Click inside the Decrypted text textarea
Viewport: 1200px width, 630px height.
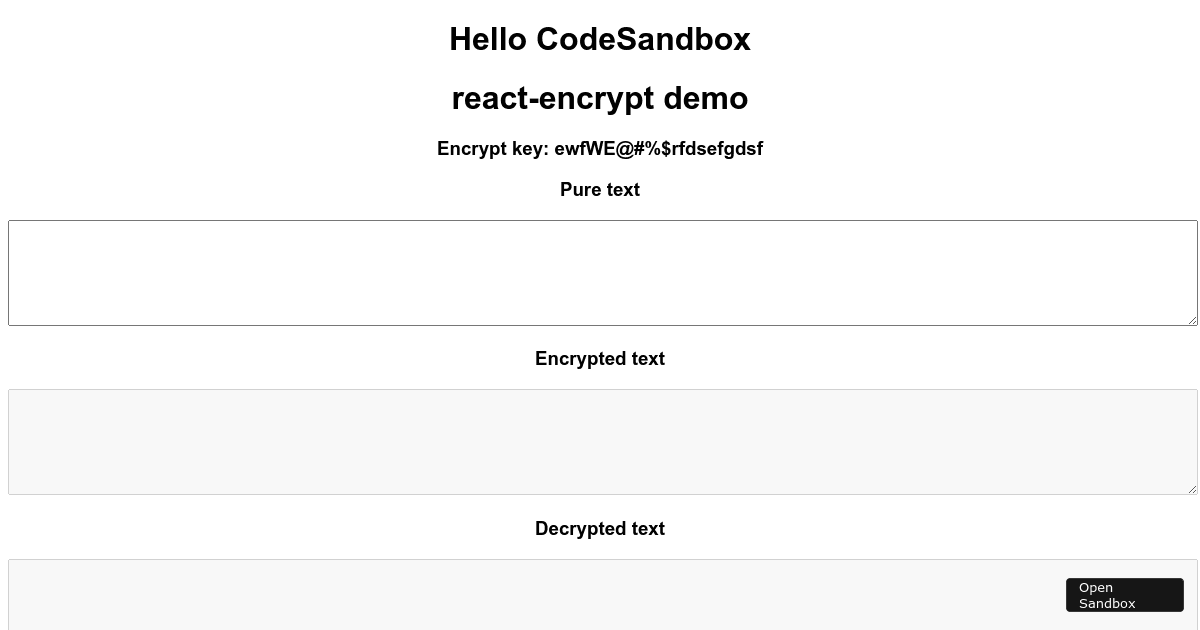(x=600, y=595)
